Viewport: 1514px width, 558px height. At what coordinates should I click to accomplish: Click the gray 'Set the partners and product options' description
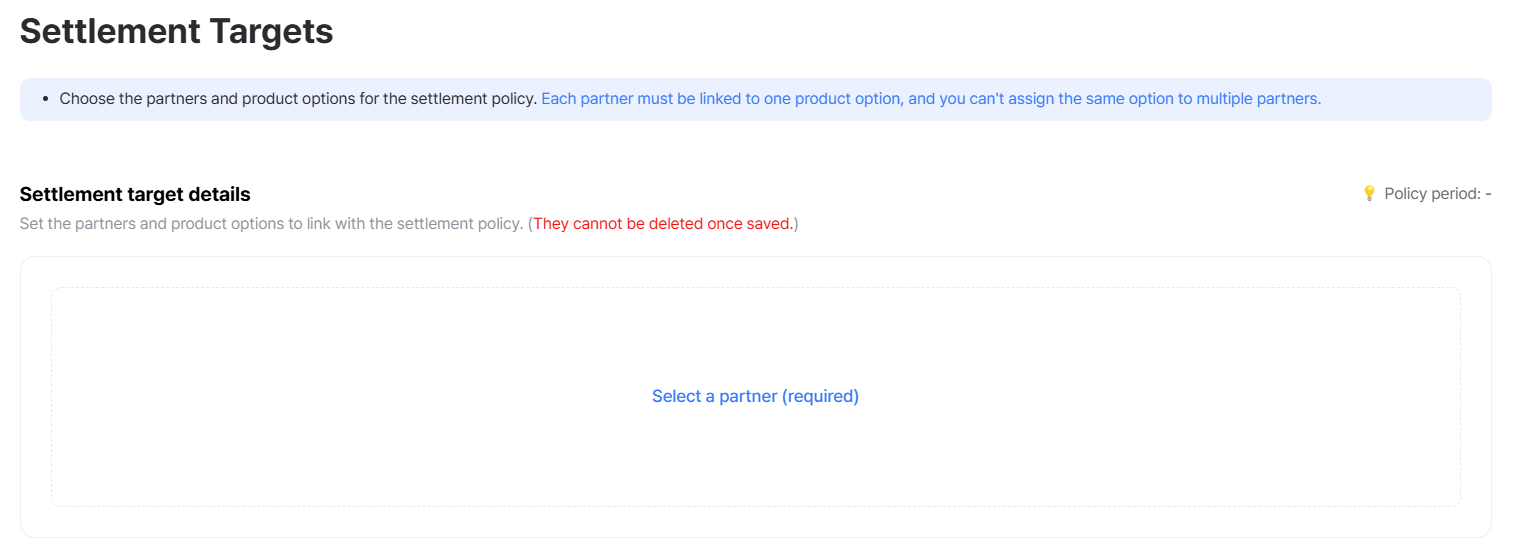click(x=271, y=223)
